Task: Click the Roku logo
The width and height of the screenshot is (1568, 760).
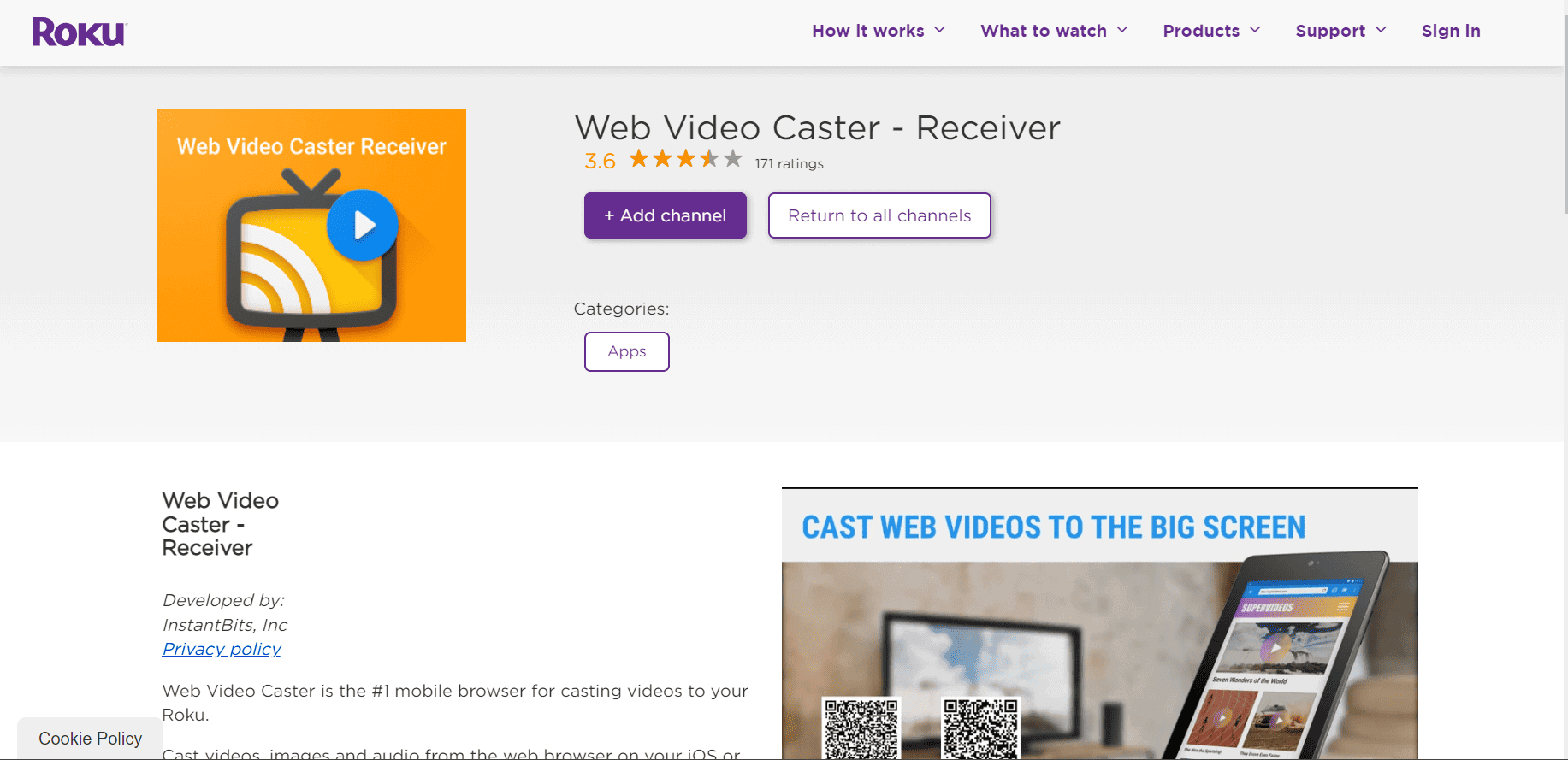Action: tap(79, 32)
